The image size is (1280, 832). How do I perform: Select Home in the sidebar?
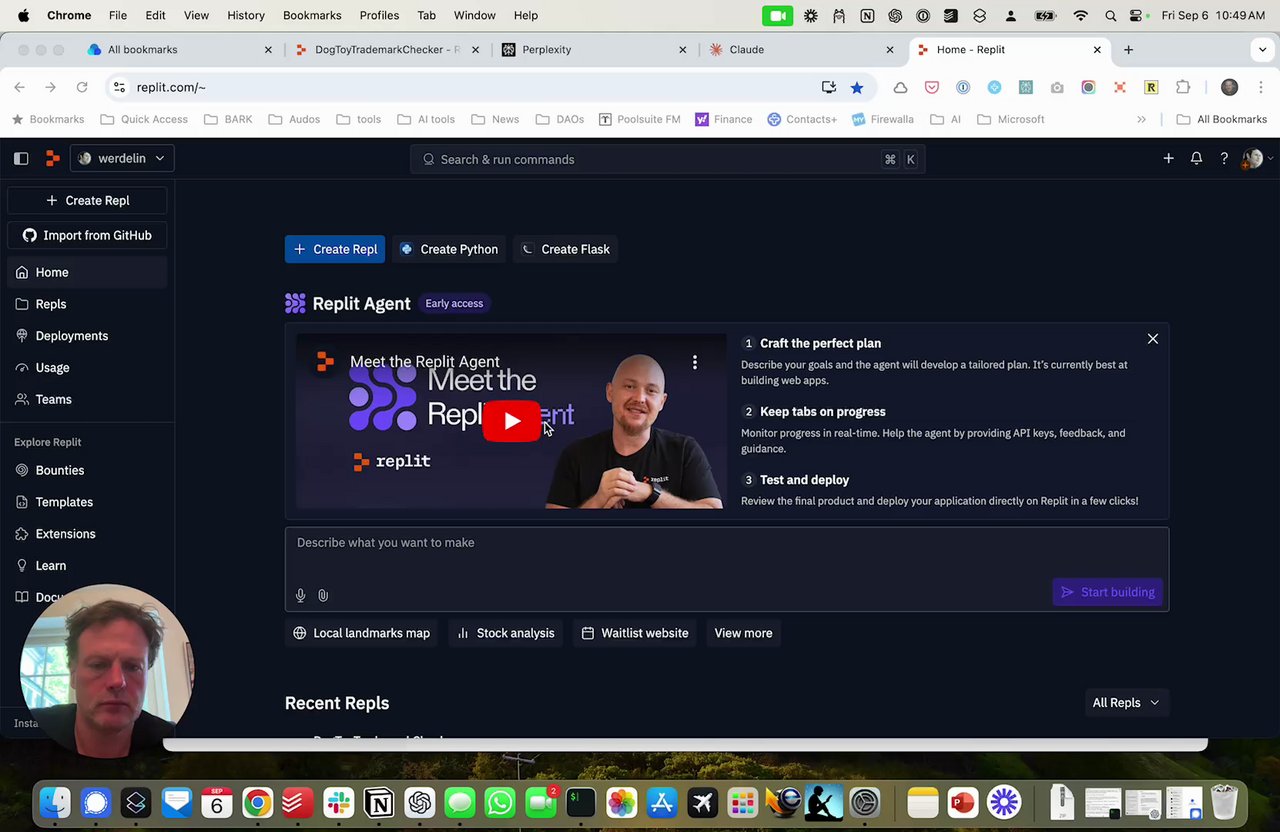click(87, 272)
